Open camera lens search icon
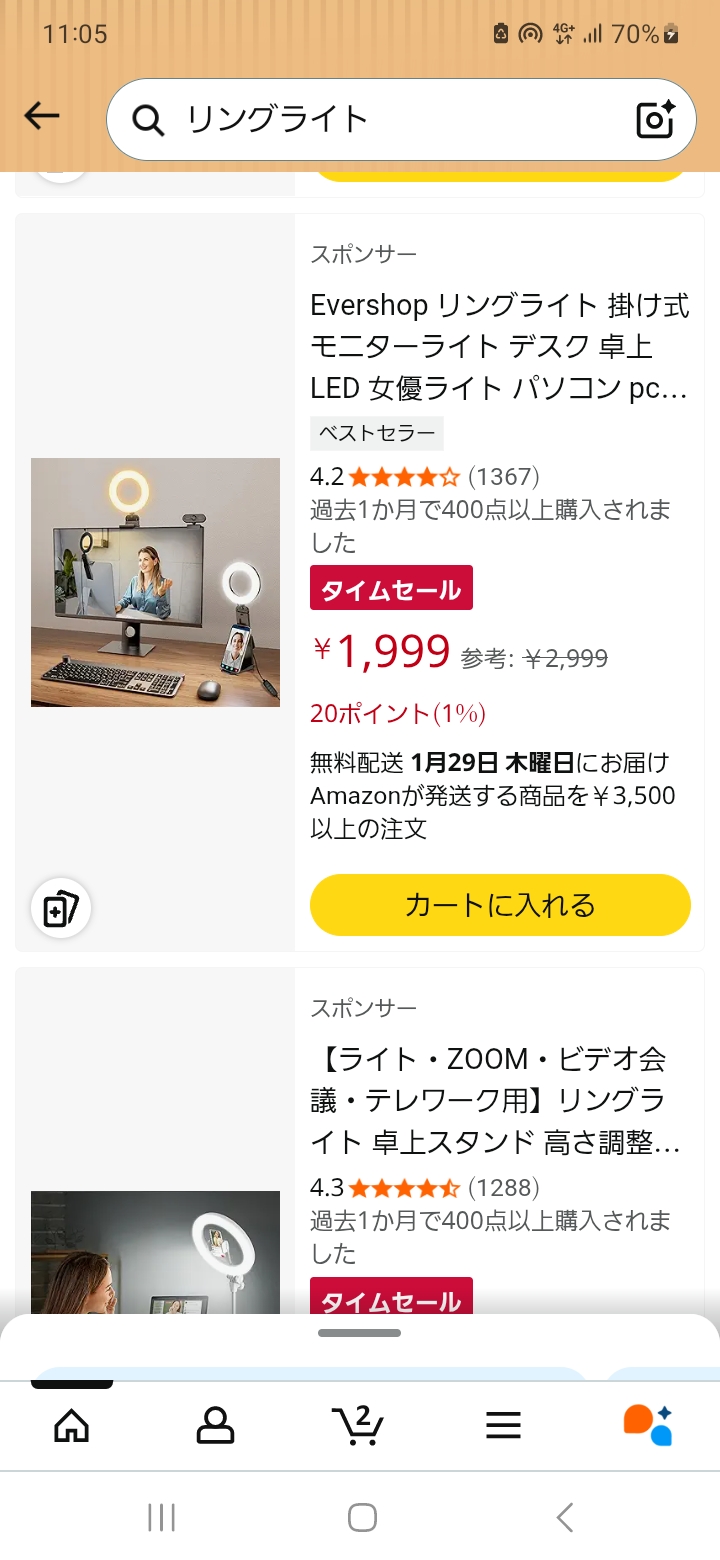 point(656,120)
